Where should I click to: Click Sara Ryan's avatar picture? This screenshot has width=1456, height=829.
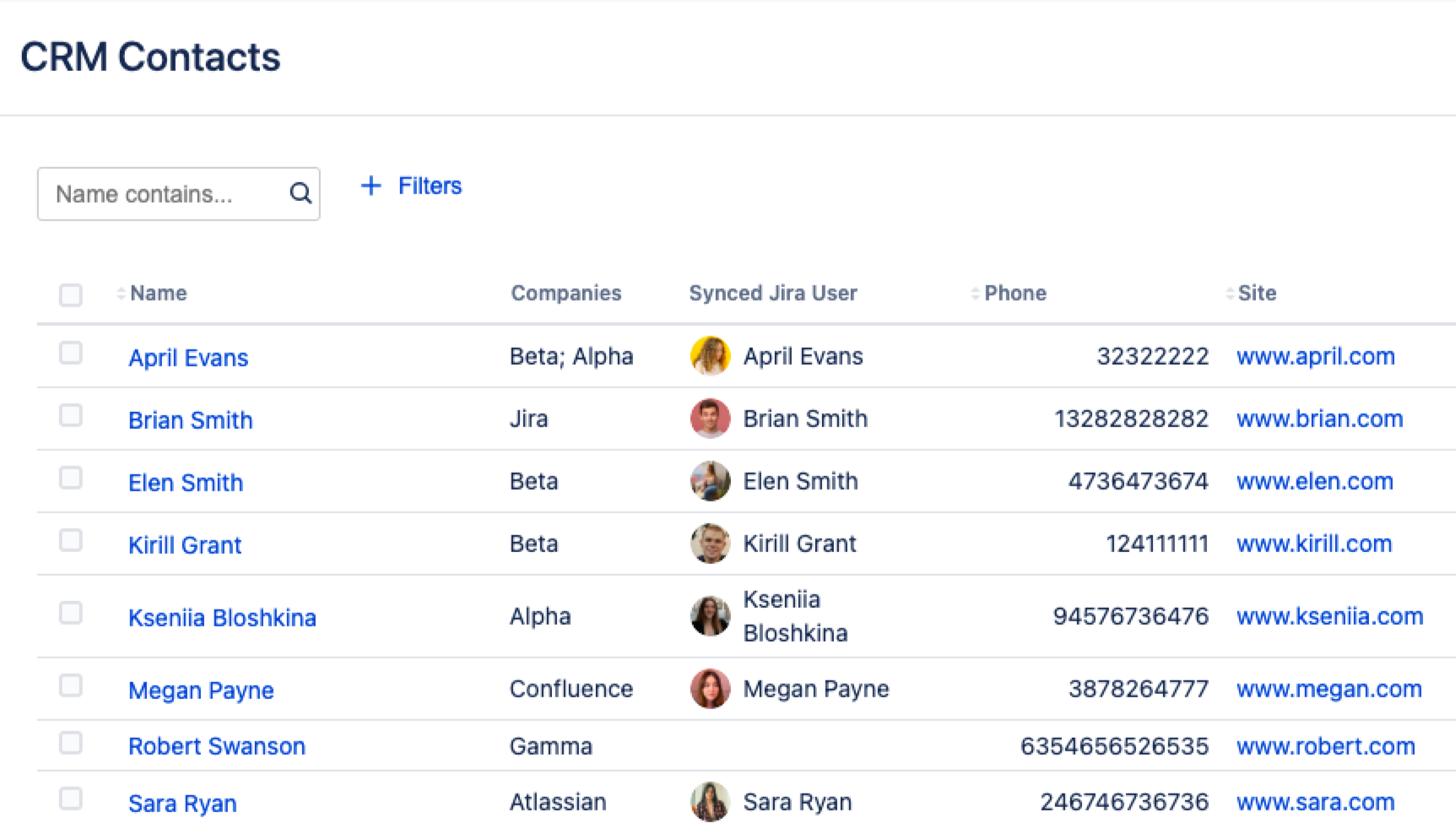point(710,802)
